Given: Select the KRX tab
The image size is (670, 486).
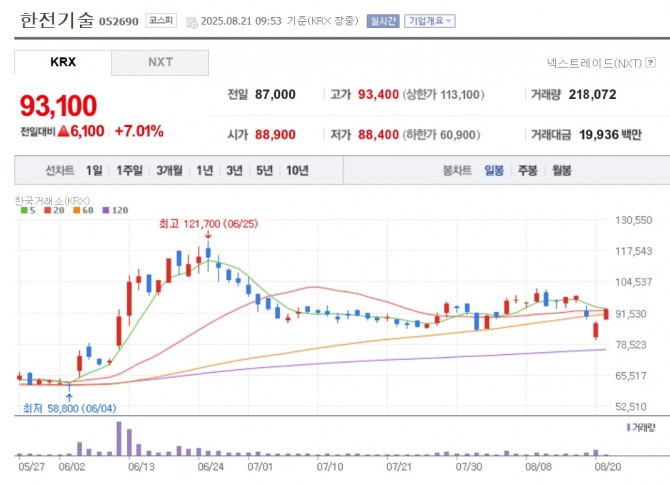Looking at the screenshot, I should [x=62, y=62].
